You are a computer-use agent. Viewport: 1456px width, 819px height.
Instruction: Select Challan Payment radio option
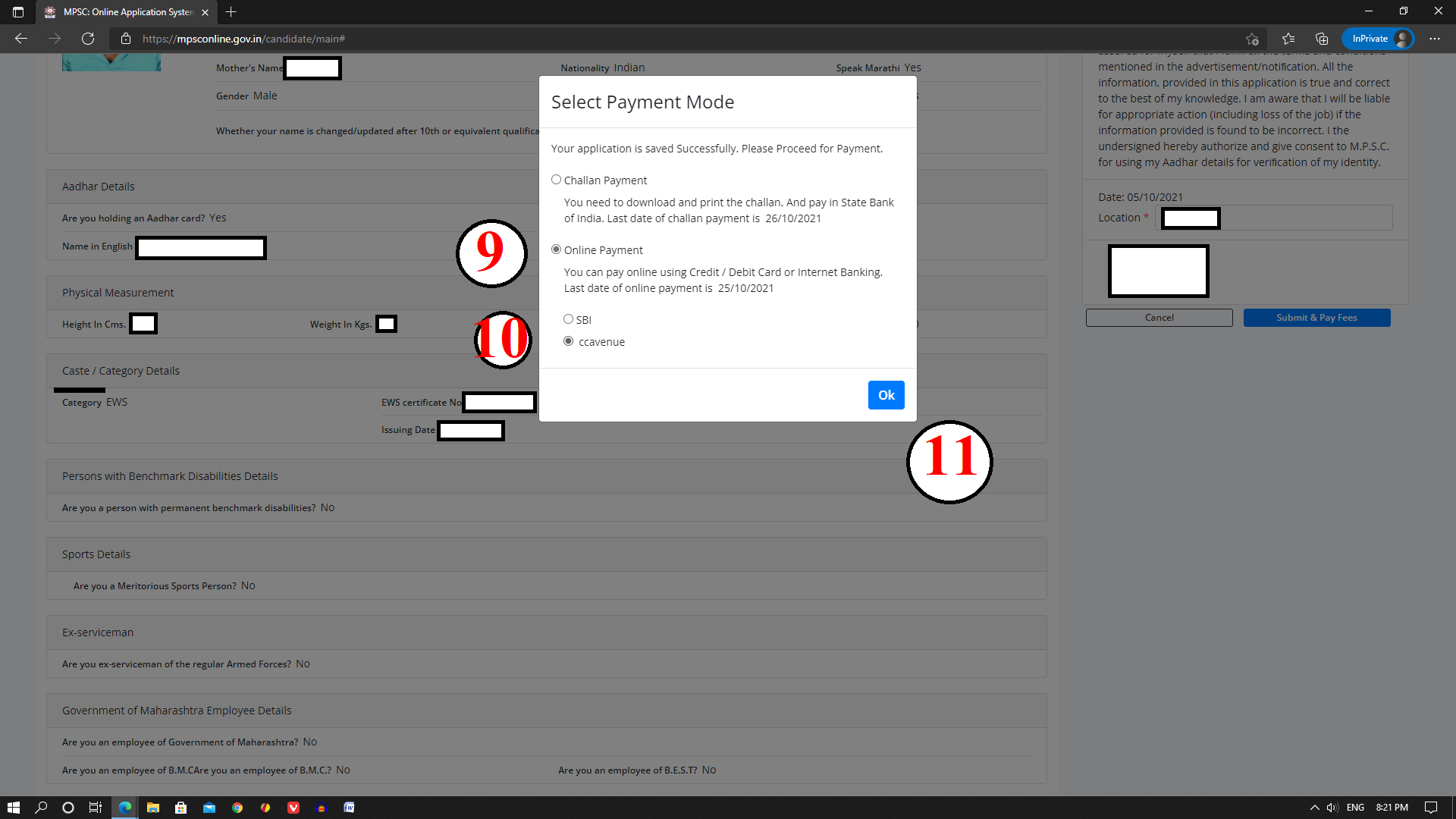point(556,180)
